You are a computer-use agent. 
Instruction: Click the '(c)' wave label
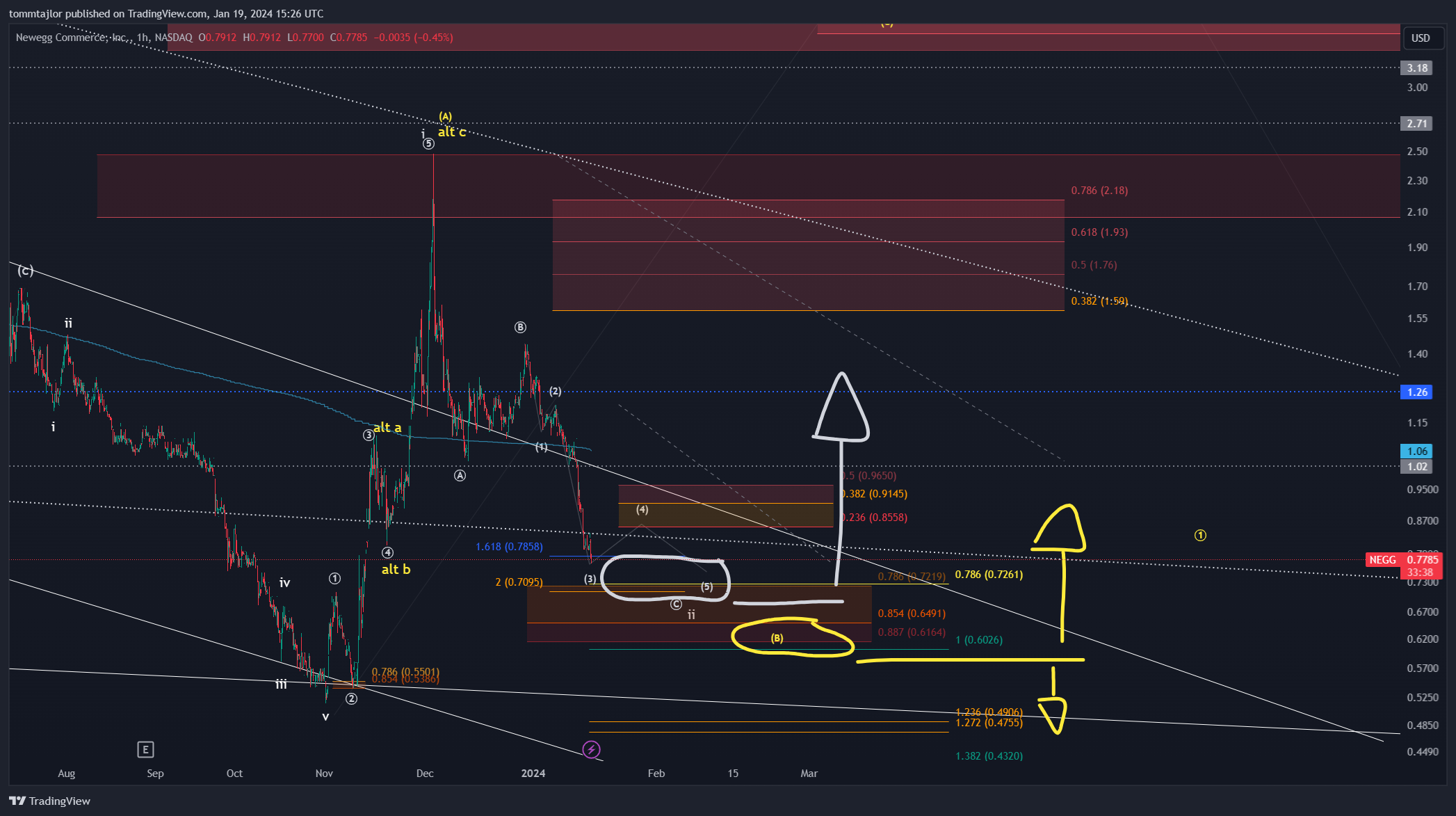tap(25, 271)
